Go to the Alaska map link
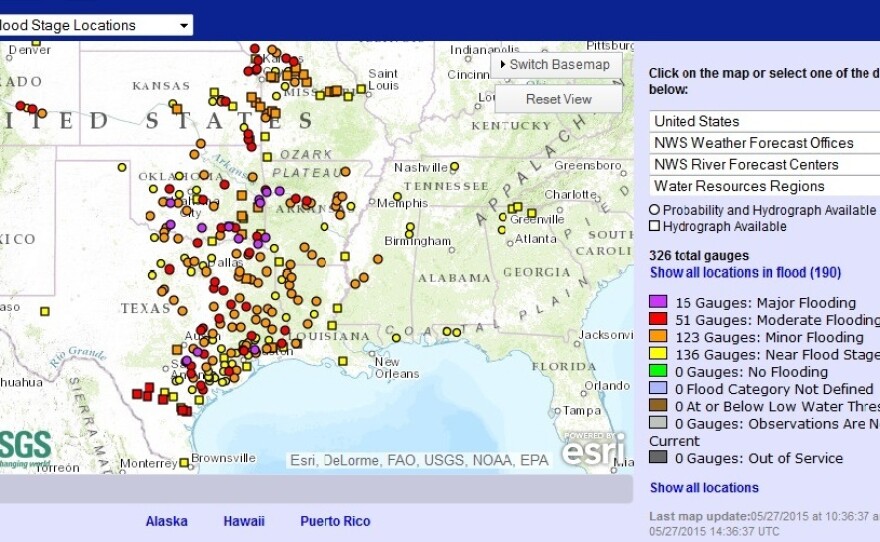This screenshot has height=542, width=880. click(166, 521)
